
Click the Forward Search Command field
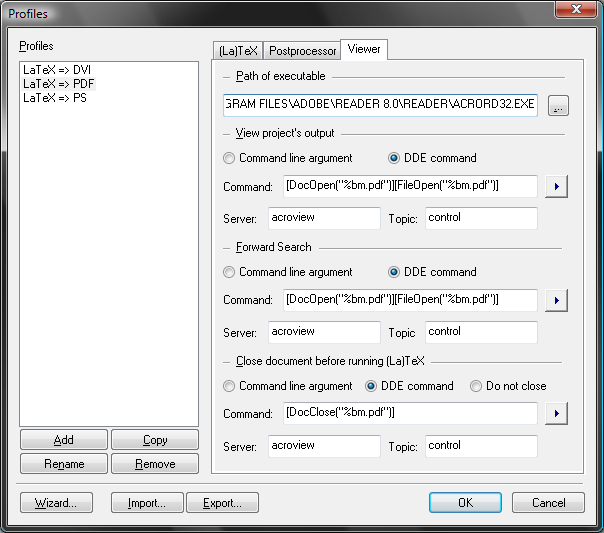click(x=410, y=300)
